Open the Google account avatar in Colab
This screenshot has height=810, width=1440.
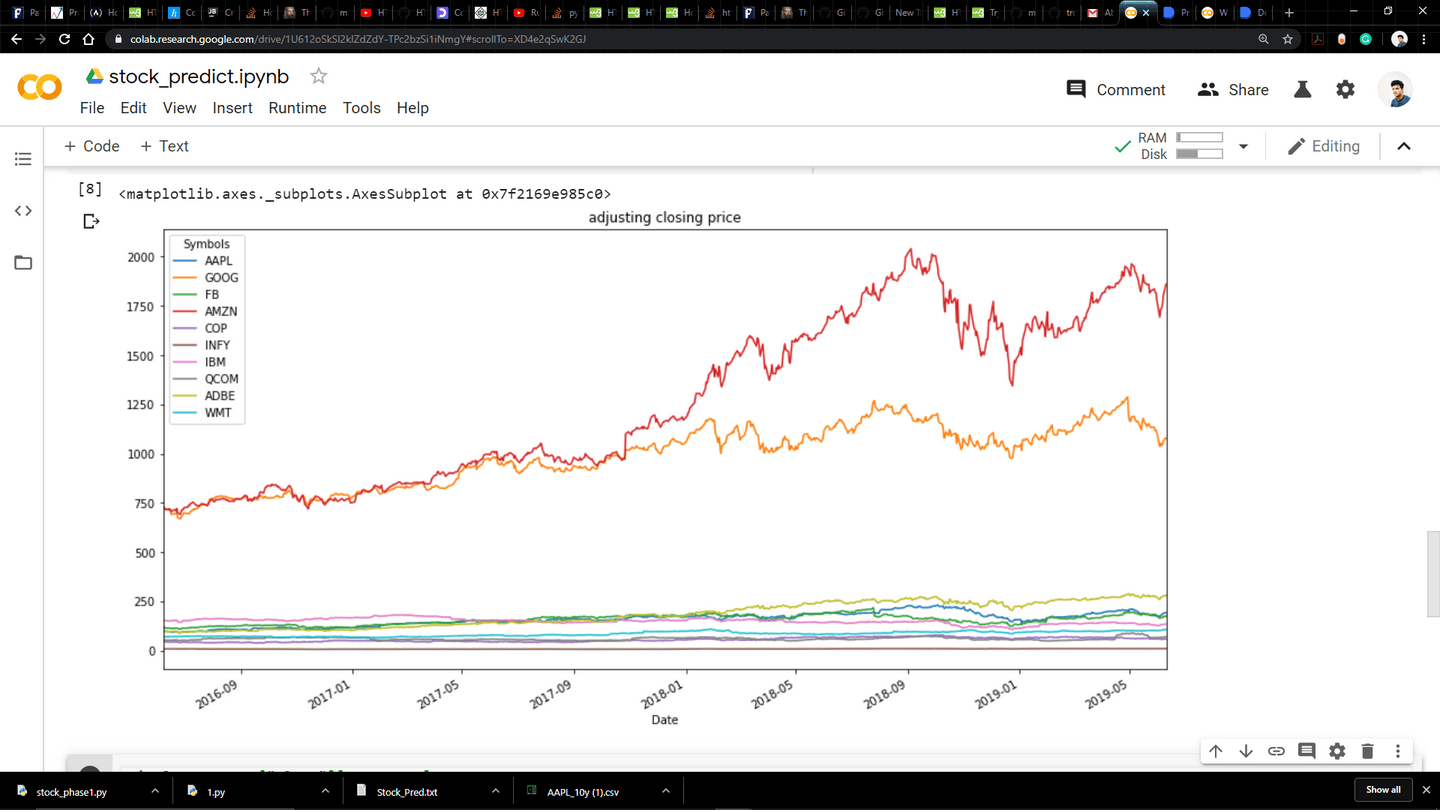[1396, 89]
